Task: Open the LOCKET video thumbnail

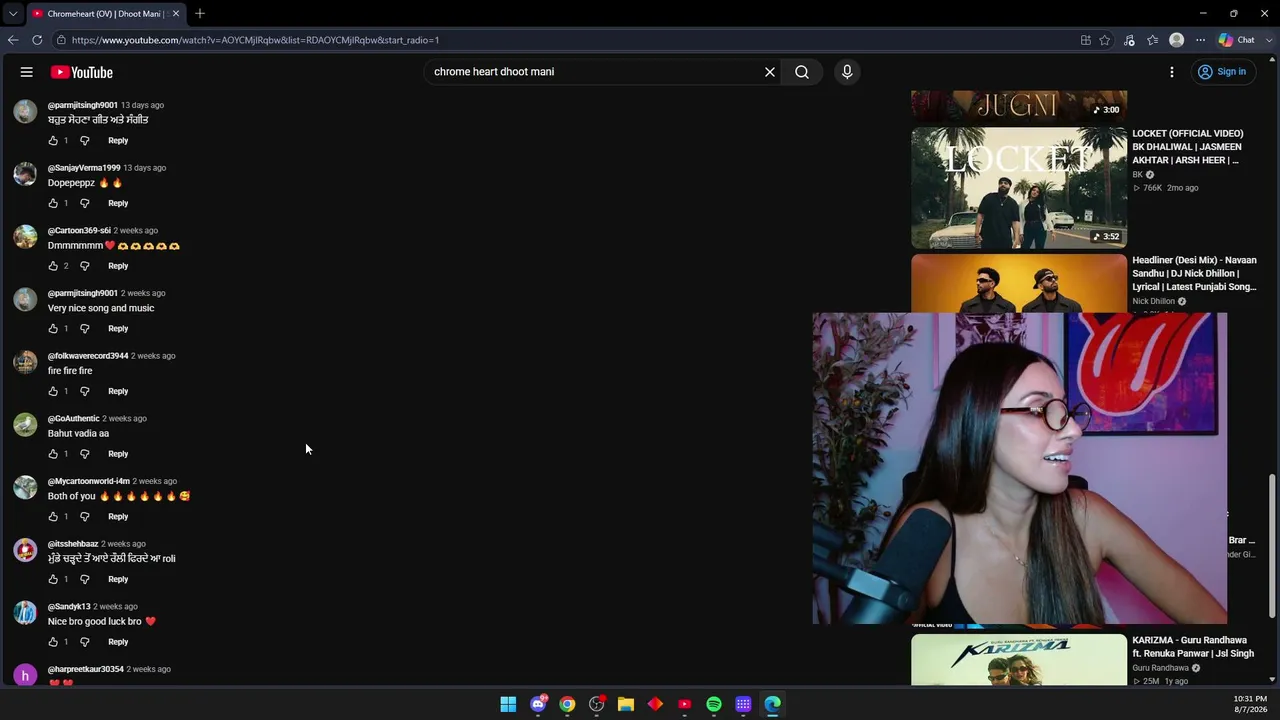Action: point(1019,187)
